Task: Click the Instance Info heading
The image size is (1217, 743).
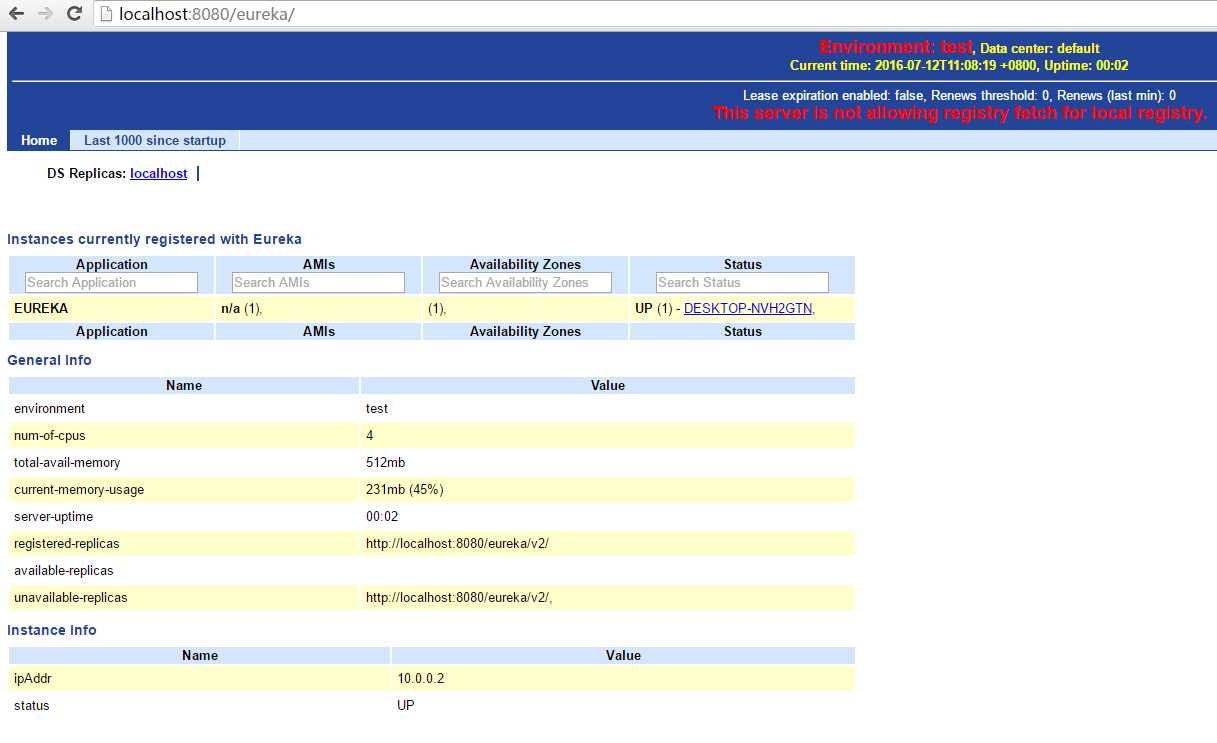Action: click(52, 630)
